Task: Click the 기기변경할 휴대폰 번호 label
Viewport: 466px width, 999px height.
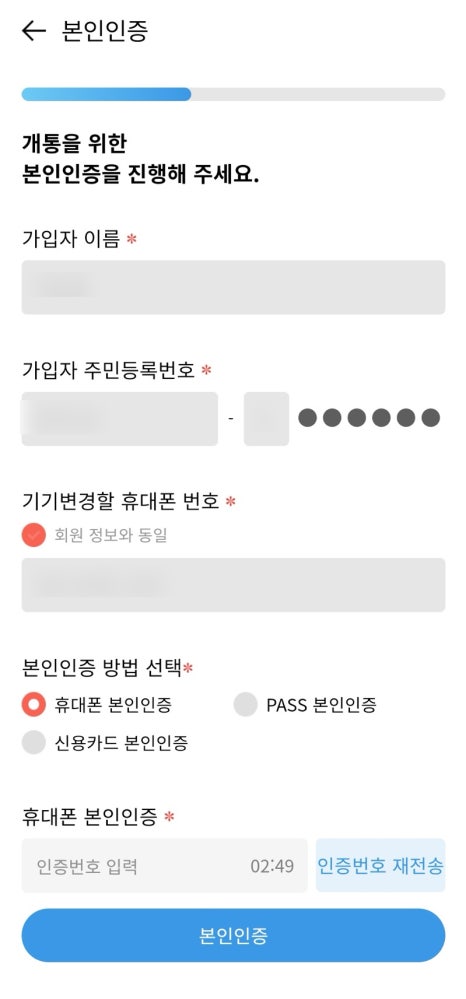Action: [120, 501]
